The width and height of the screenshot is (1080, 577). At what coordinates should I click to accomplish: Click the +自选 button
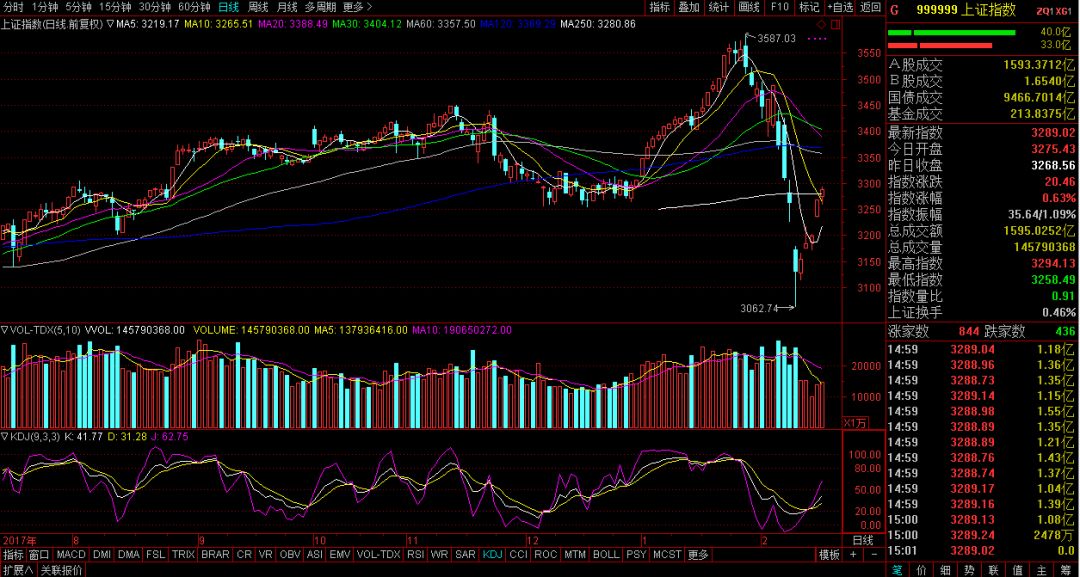839,7
